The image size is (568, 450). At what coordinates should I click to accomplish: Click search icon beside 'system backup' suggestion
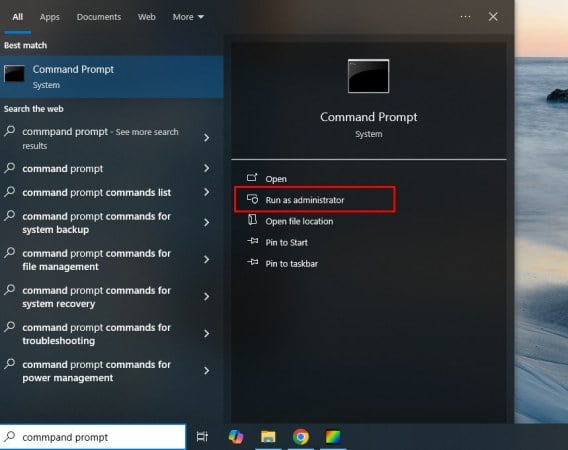click(10, 216)
